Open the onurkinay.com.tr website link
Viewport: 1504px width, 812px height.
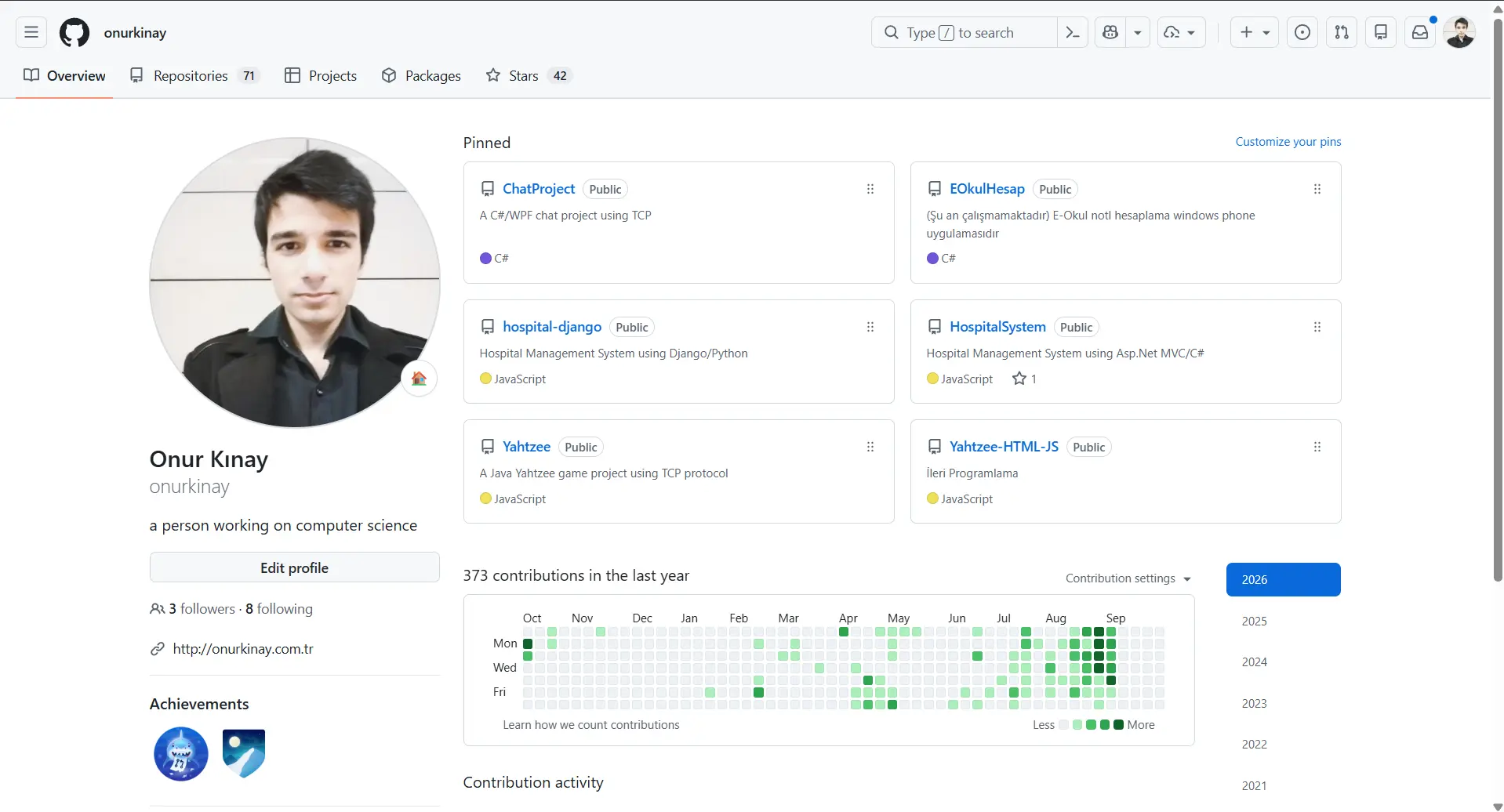pyautogui.click(x=243, y=649)
